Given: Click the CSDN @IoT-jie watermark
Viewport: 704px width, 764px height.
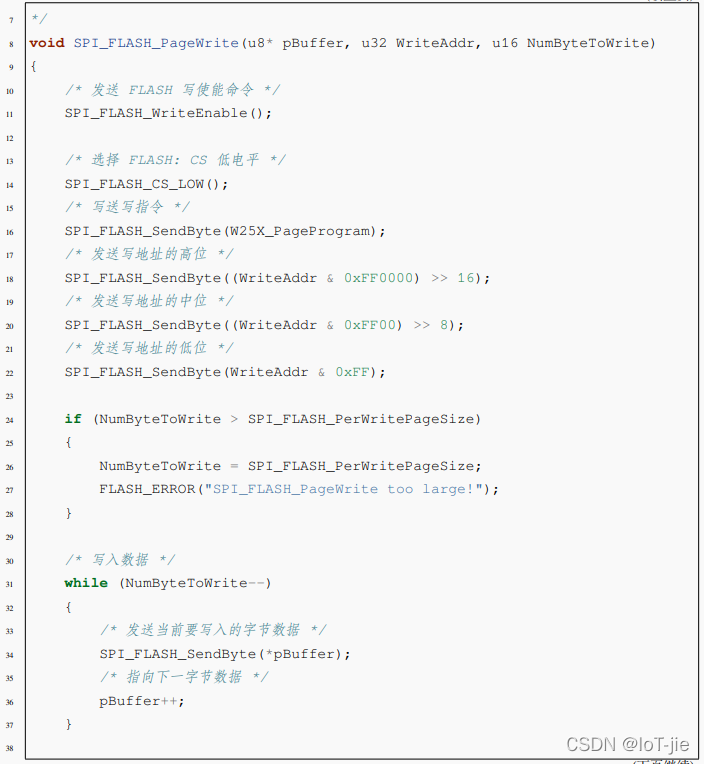Looking at the screenshot, I should click(x=627, y=744).
